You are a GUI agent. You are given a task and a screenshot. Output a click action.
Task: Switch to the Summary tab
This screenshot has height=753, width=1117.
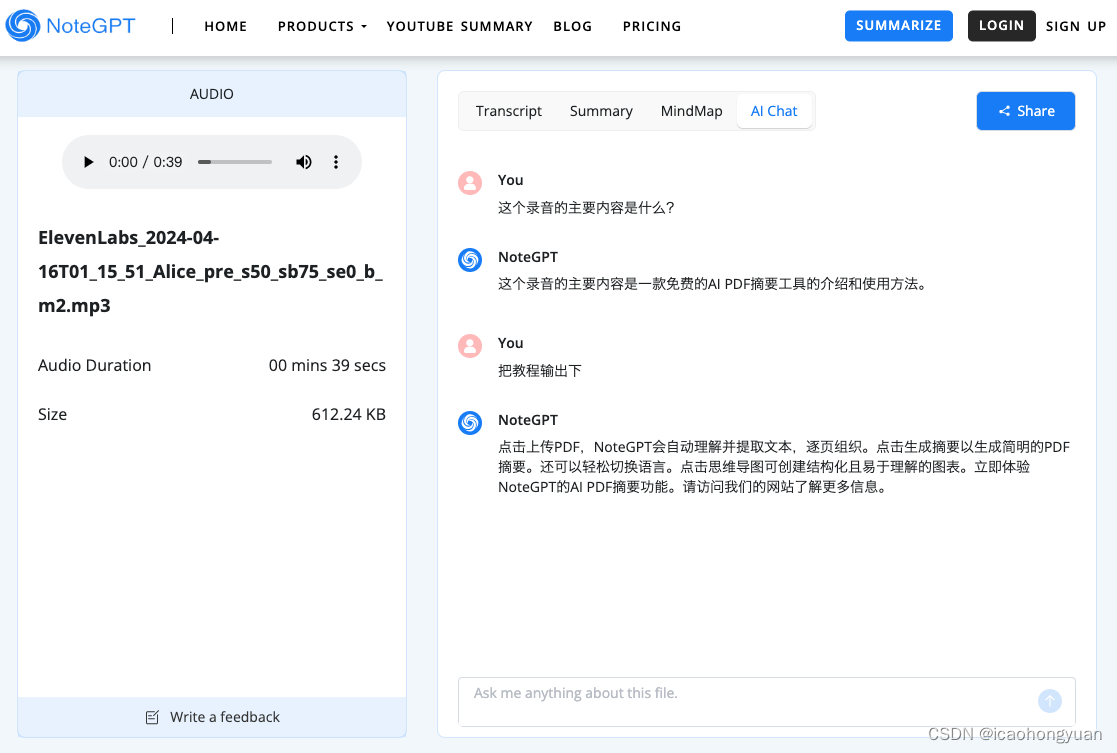(601, 111)
